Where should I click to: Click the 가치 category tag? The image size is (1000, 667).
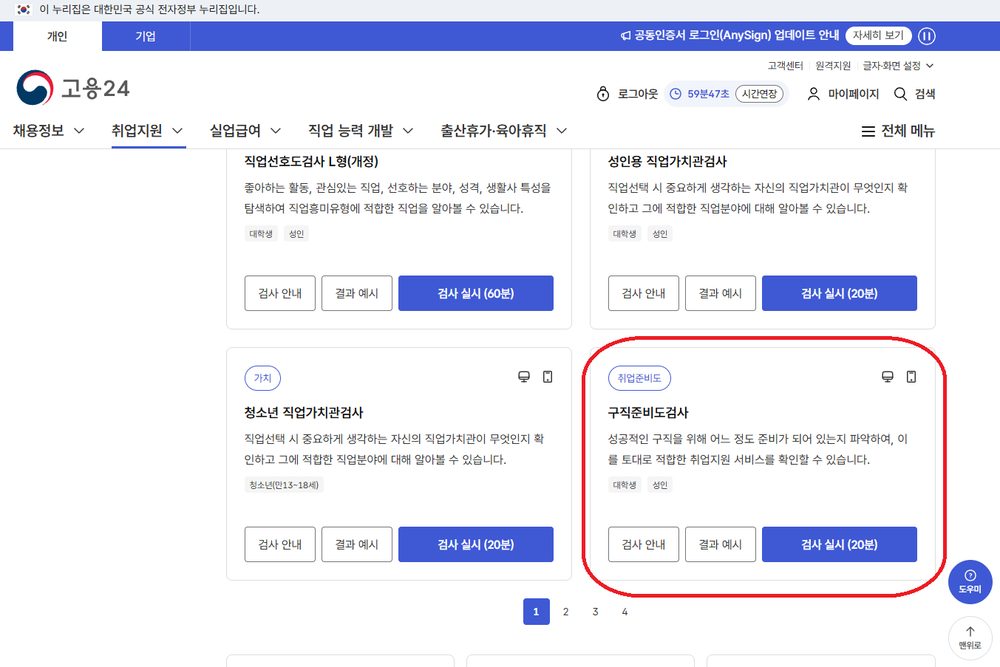click(263, 378)
